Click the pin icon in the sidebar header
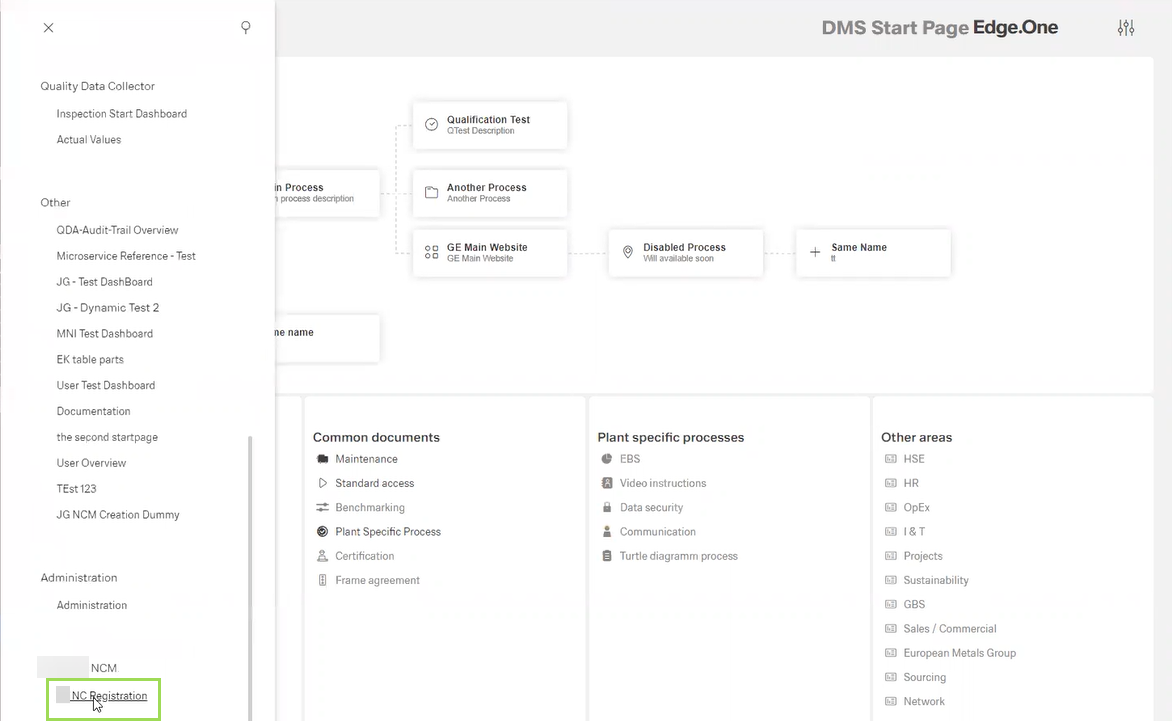Image resolution: width=1172 pixels, height=721 pixels. 246,28
